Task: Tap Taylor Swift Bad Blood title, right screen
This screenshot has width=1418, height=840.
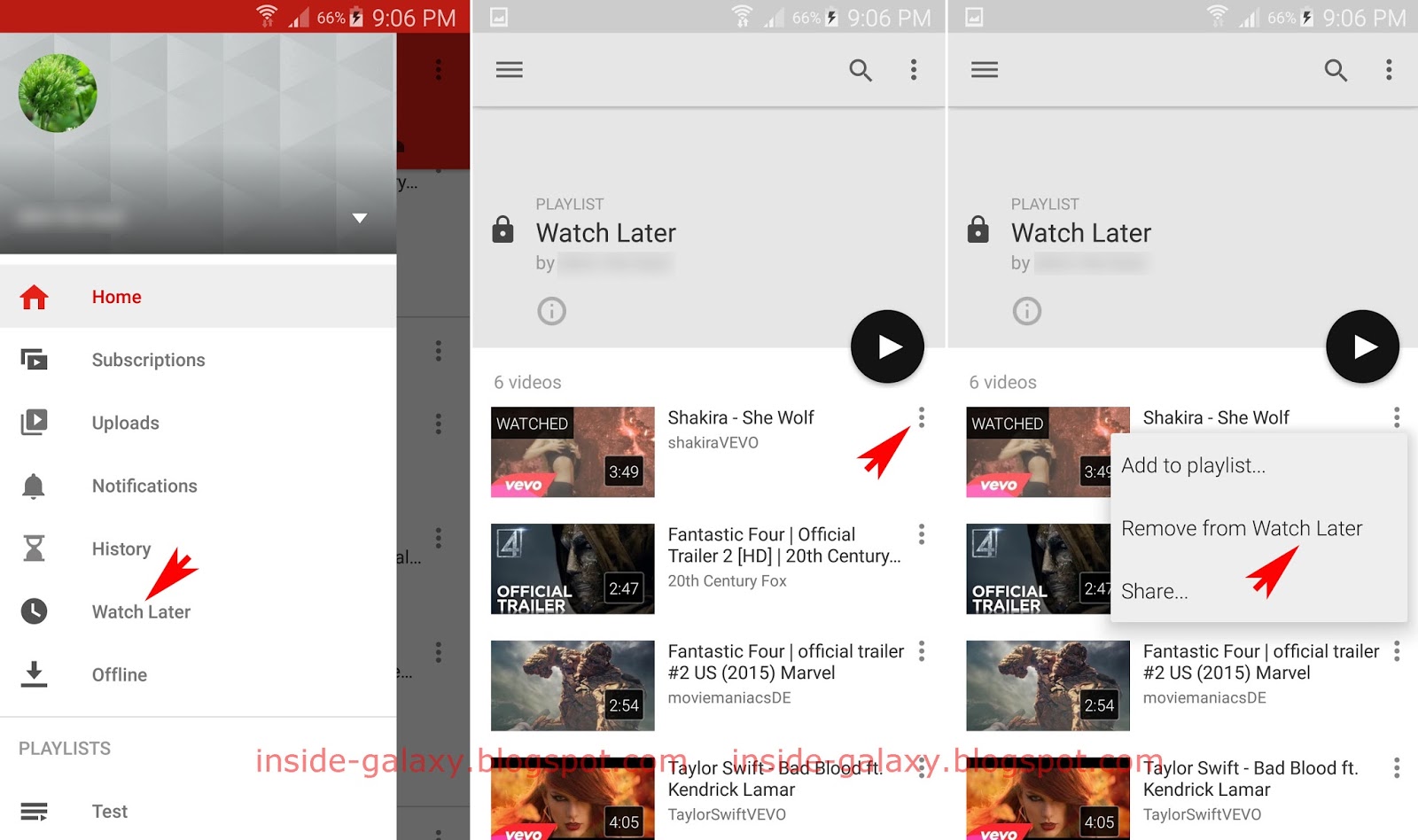Action: (x=1250, y=779)
